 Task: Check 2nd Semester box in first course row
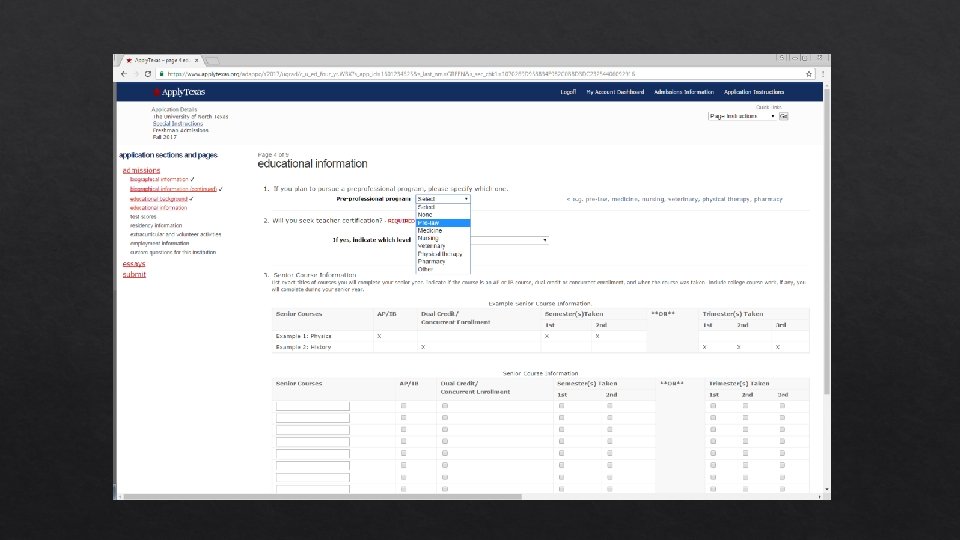pyautogui.click(x=610, y=406)
